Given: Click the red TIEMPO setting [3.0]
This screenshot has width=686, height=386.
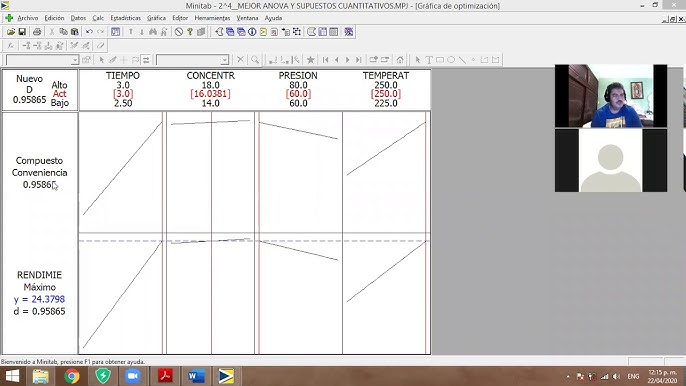Looking at the screenshot, I should (123, 94).
